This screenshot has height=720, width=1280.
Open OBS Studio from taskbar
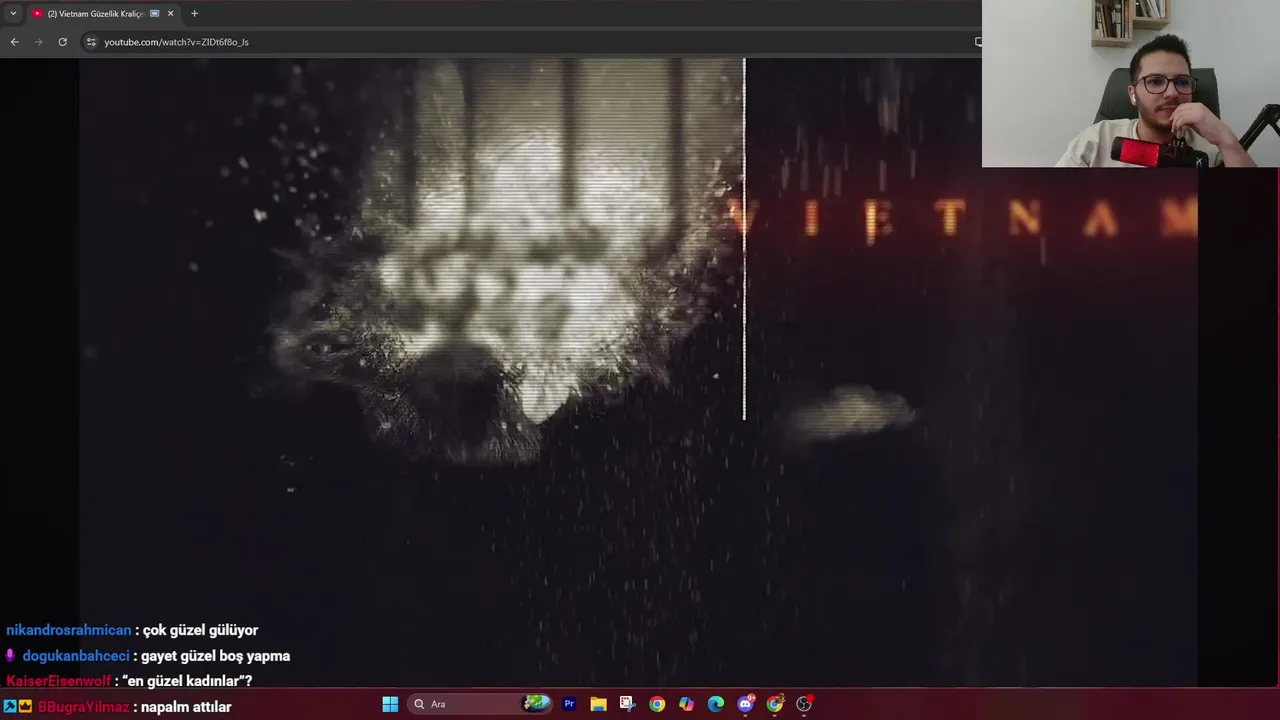click(804, 704)
